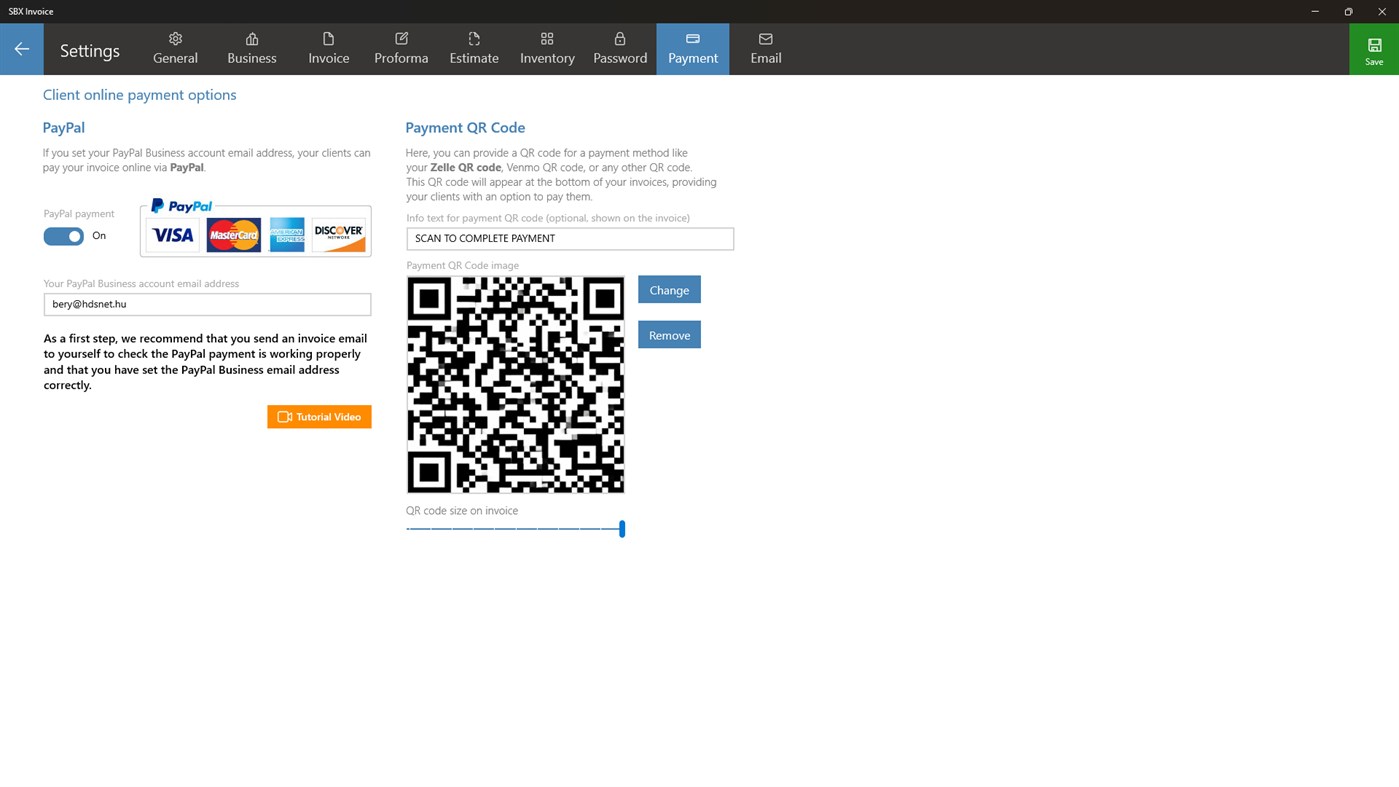1399x787 pixels.
Task: Click the PayPal Business email address field
Action: [206, 303]
